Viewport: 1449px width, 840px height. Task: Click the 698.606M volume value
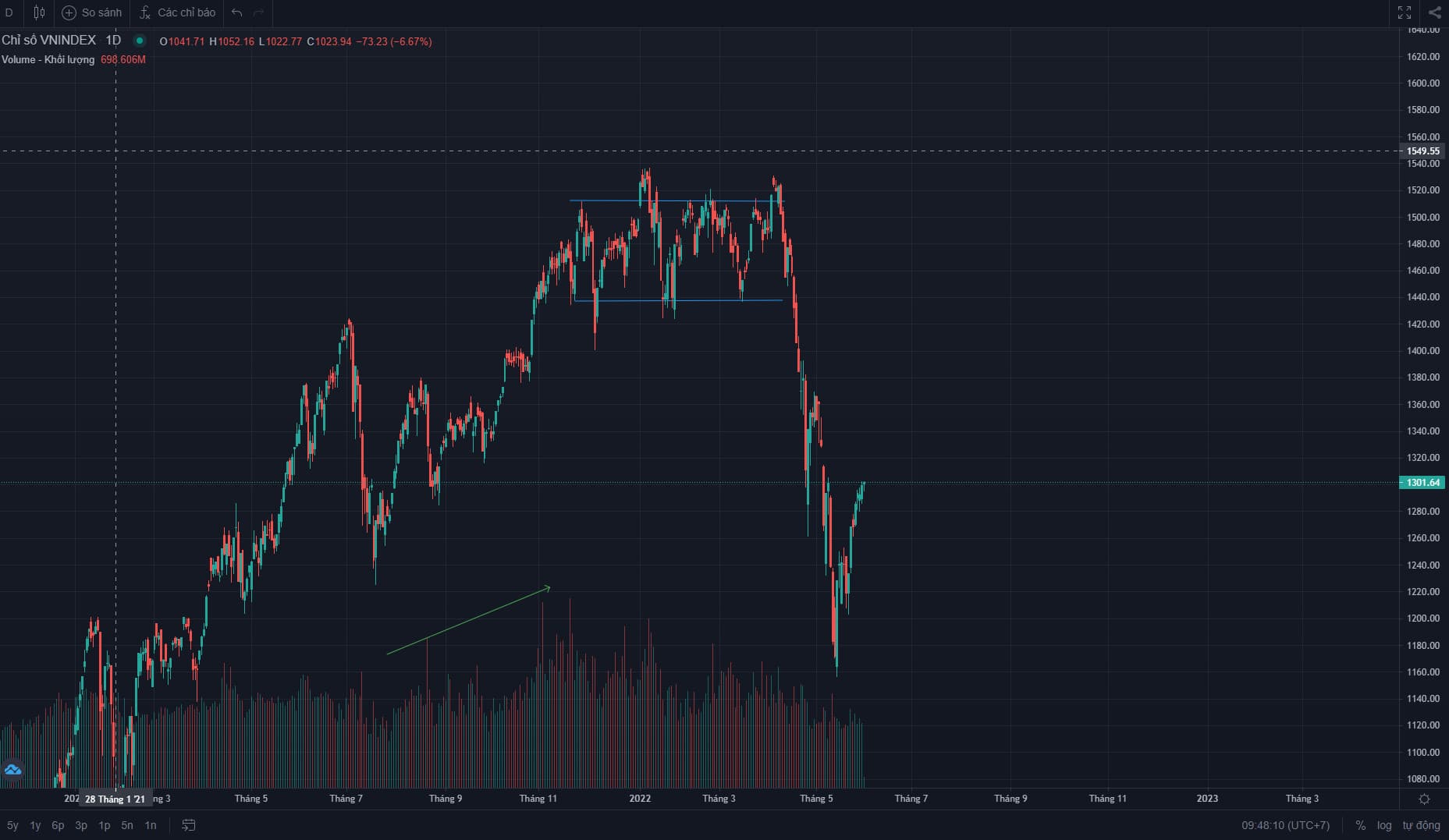tap(123, 59)
